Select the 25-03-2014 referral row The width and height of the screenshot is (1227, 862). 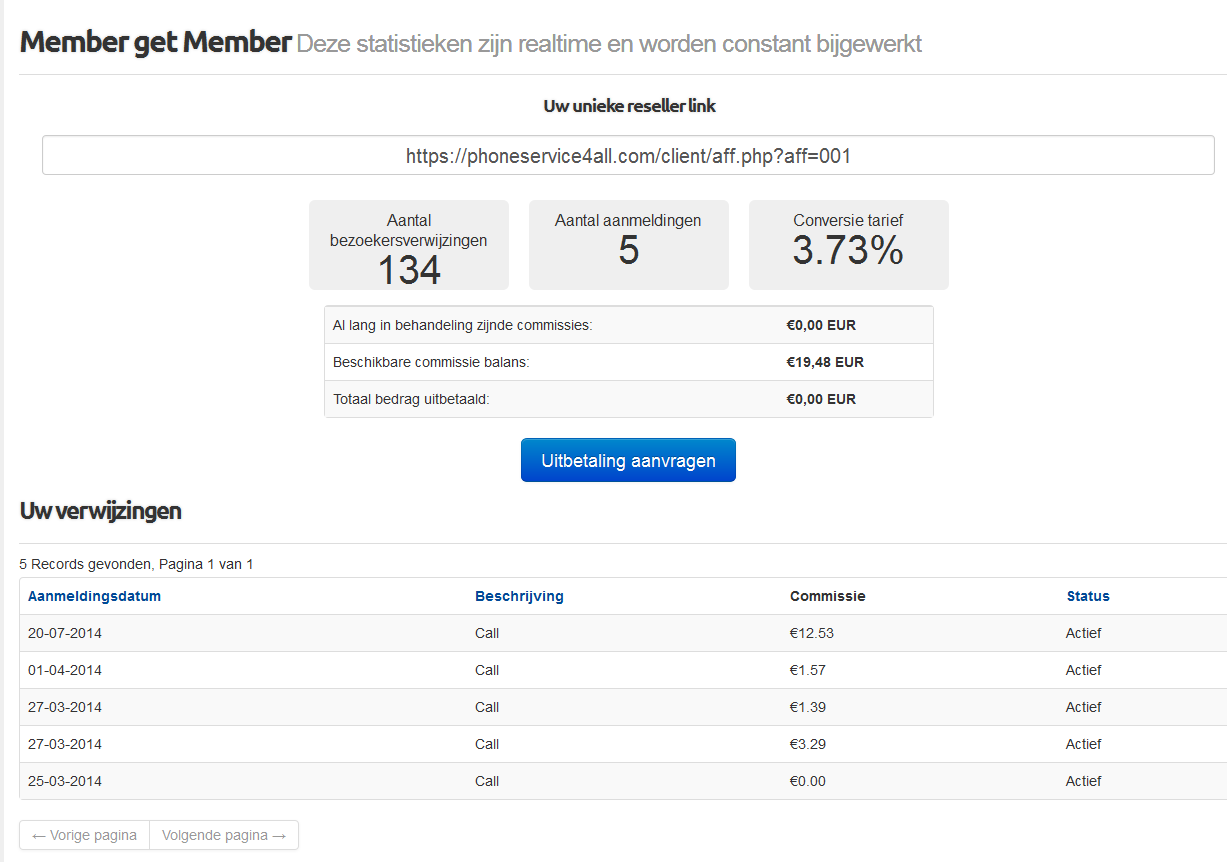64,781
